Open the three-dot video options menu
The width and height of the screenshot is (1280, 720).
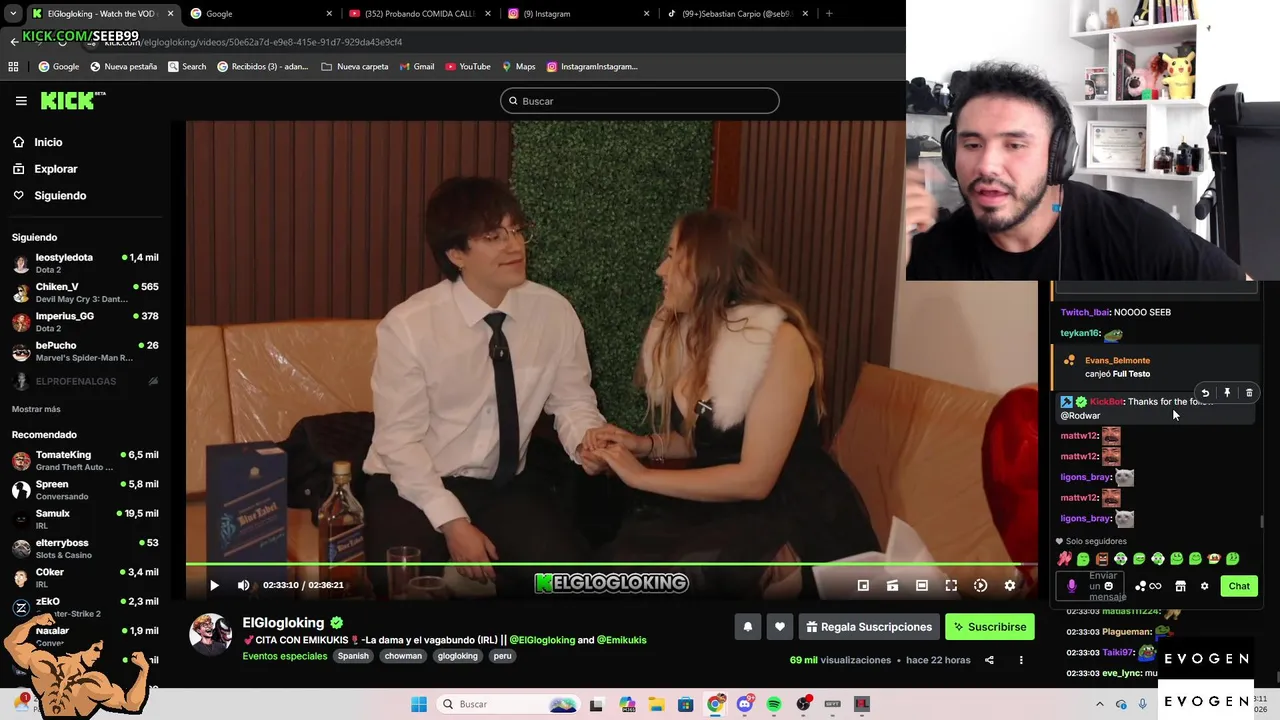coord(1021,660)
